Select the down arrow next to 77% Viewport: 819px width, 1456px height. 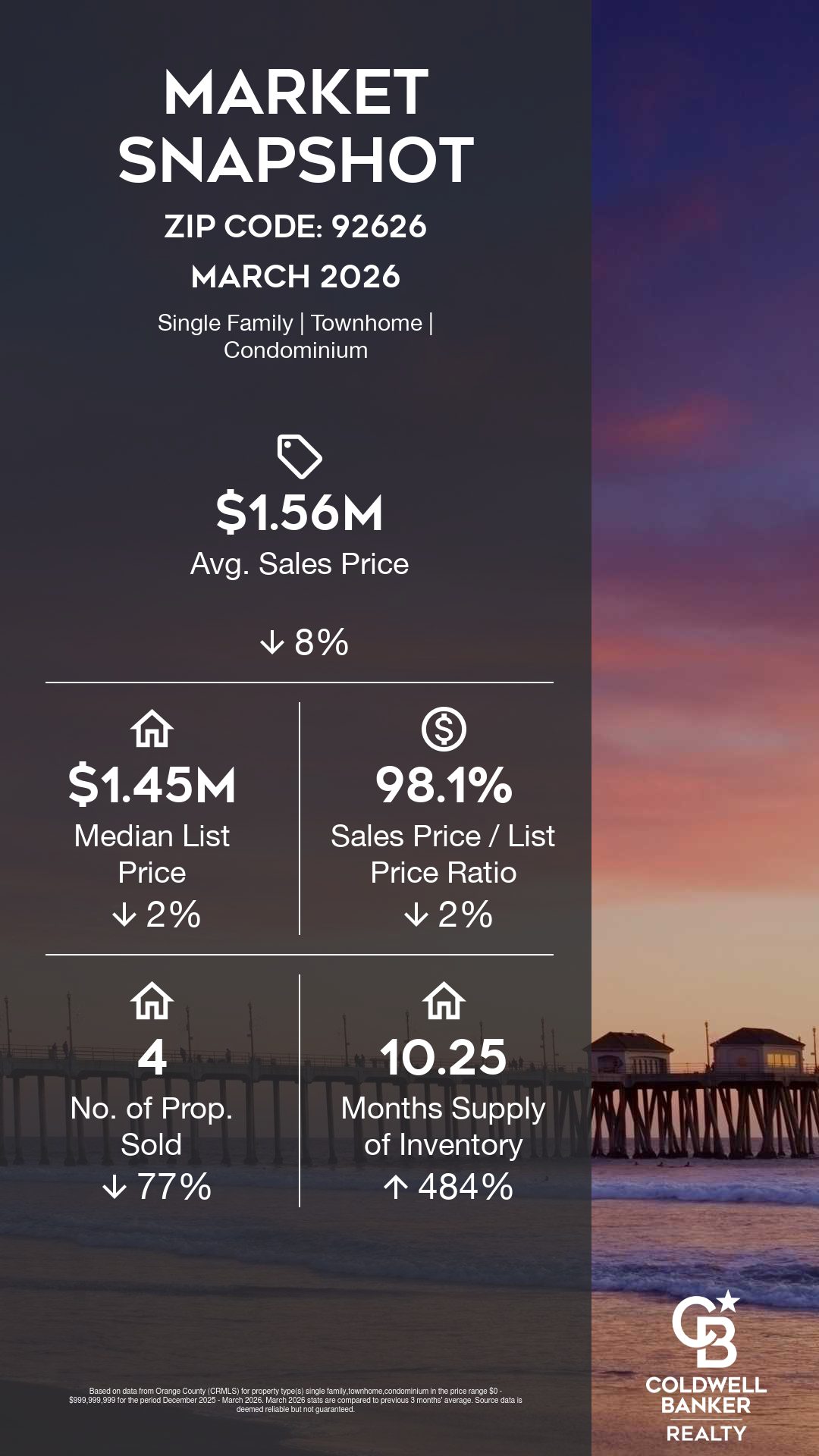click(115, 1187)
